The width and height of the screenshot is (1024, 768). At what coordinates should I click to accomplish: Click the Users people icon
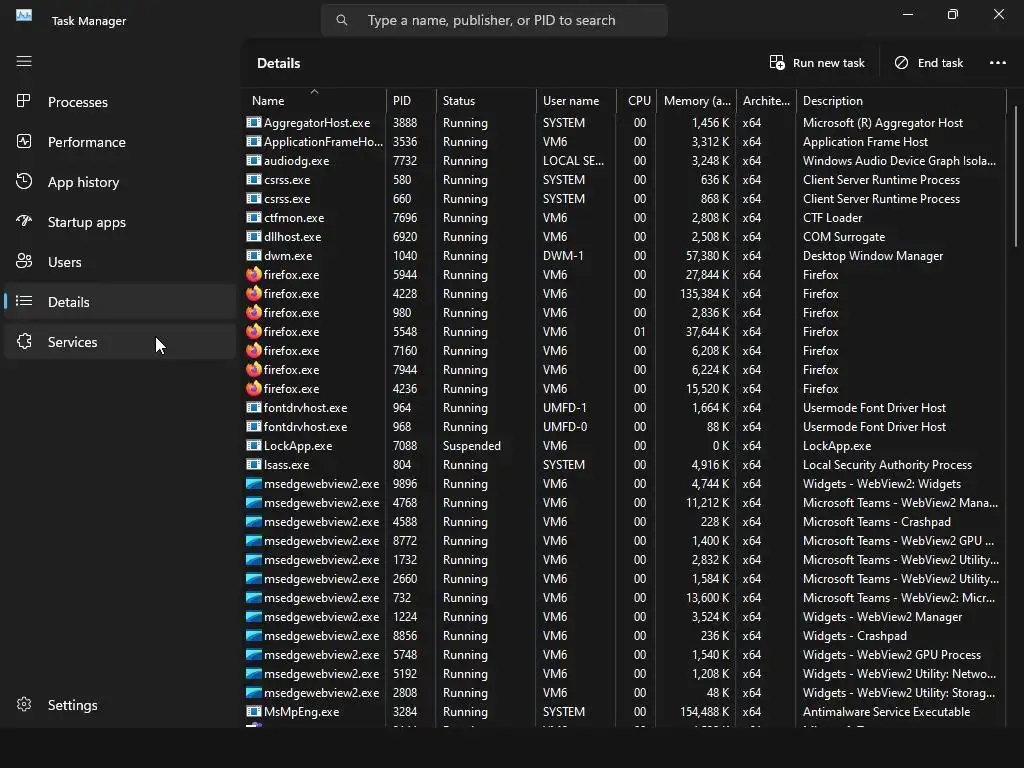[24, 261]
